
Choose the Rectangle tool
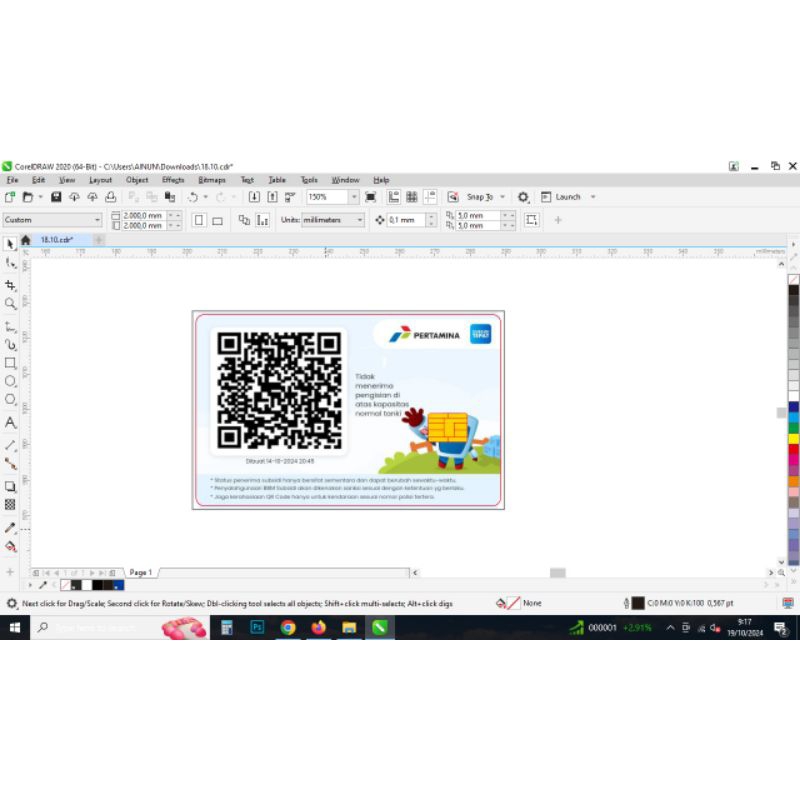10,363
